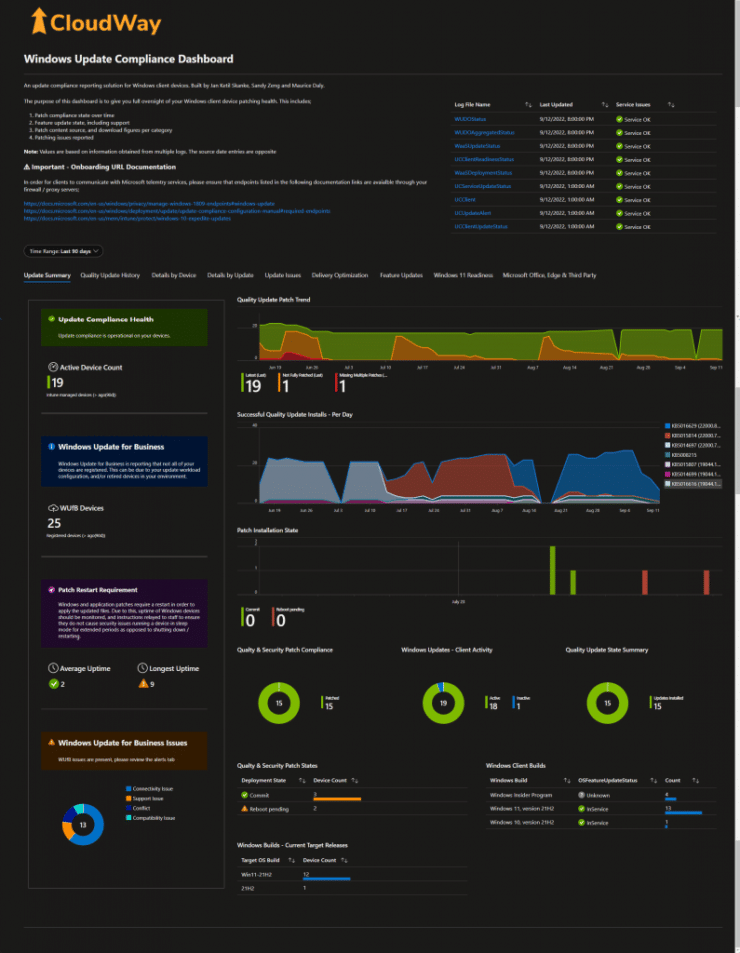The width and height of the screenshot is (740, 953).
Task: Click the Windows Insider Program build row
Action: point(601,795)
